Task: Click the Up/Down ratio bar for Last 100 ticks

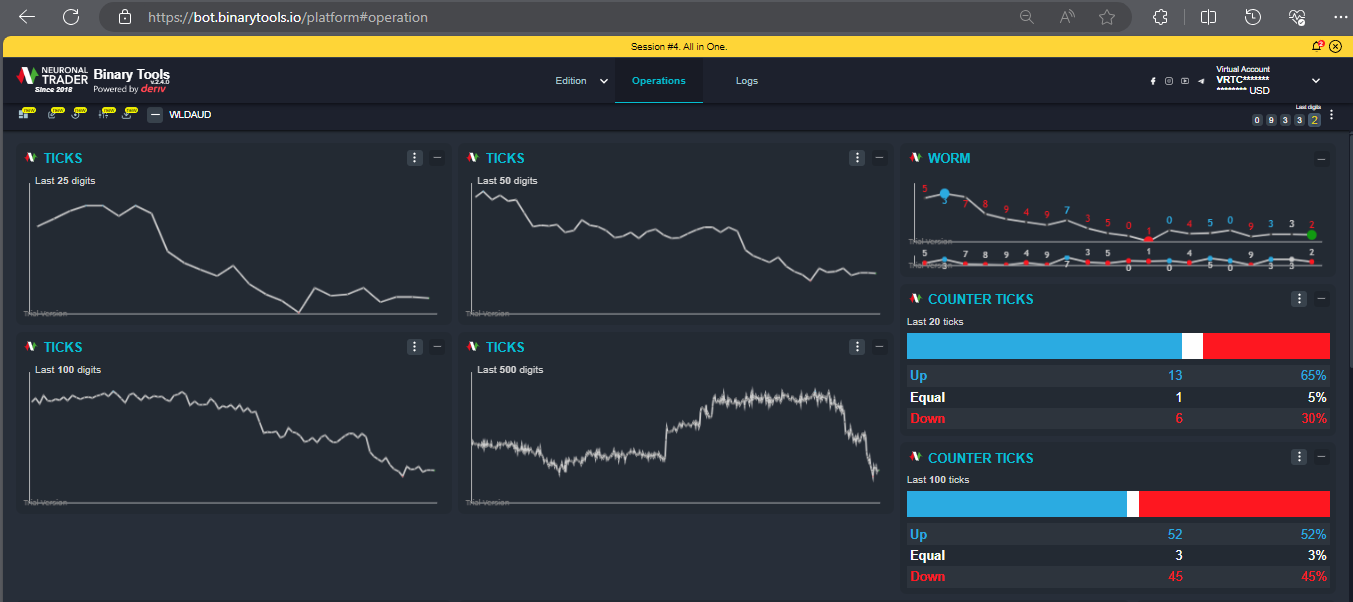Action: (1117, 503)
